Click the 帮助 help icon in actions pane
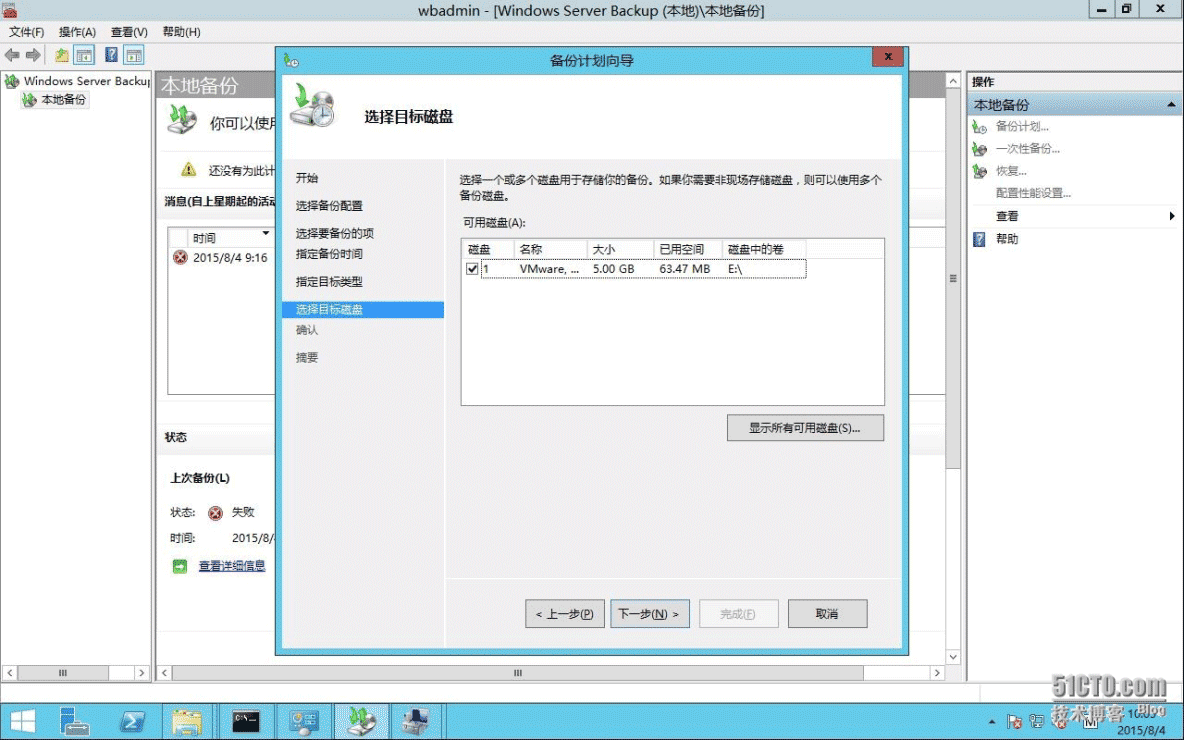Viewport: 1184px width, 740px height. pyautogui.click(x=979, y=239)
